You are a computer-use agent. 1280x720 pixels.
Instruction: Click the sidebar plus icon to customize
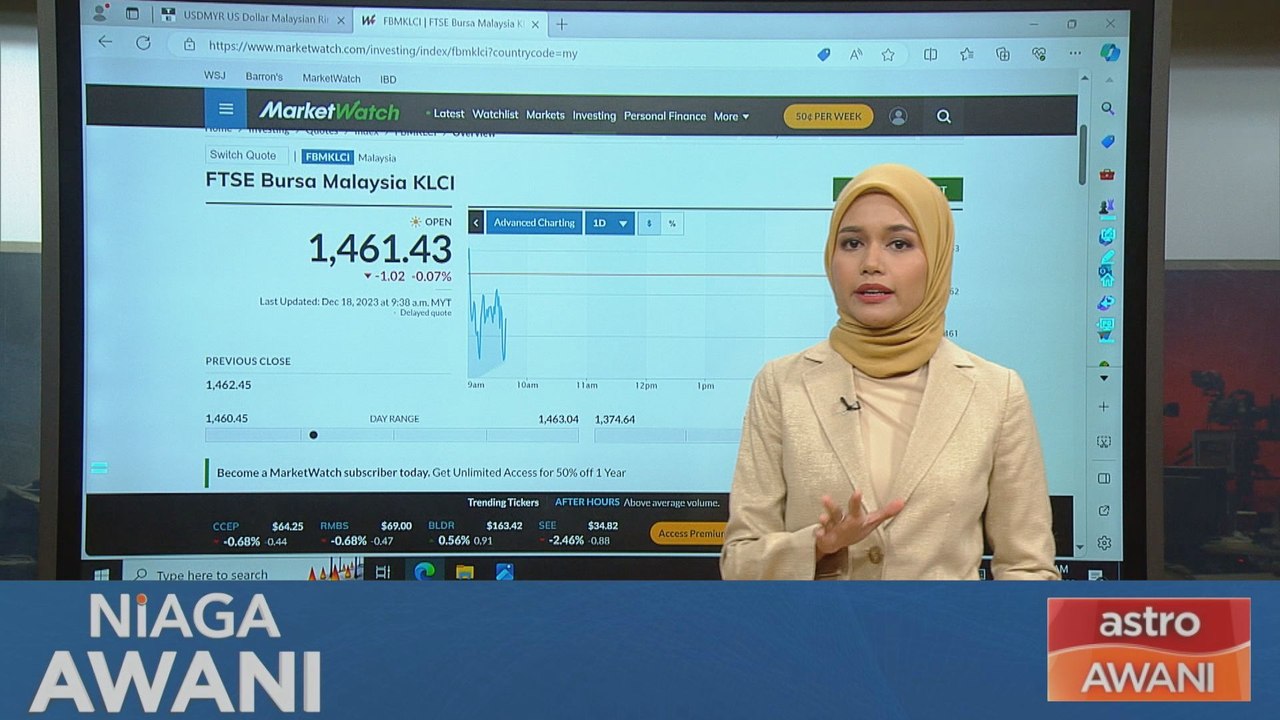(1104, 407)
